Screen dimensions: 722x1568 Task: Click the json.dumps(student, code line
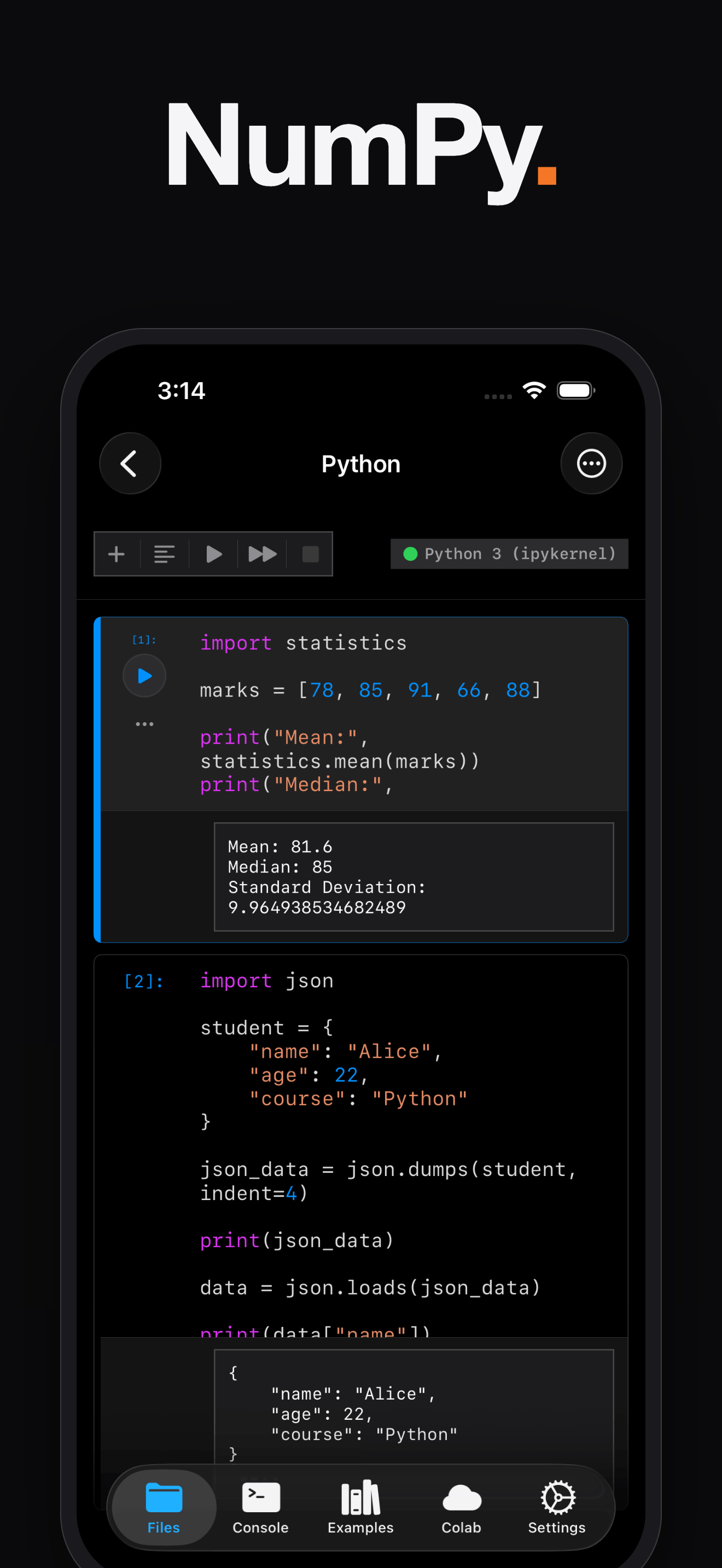[x=388, y=1170]
